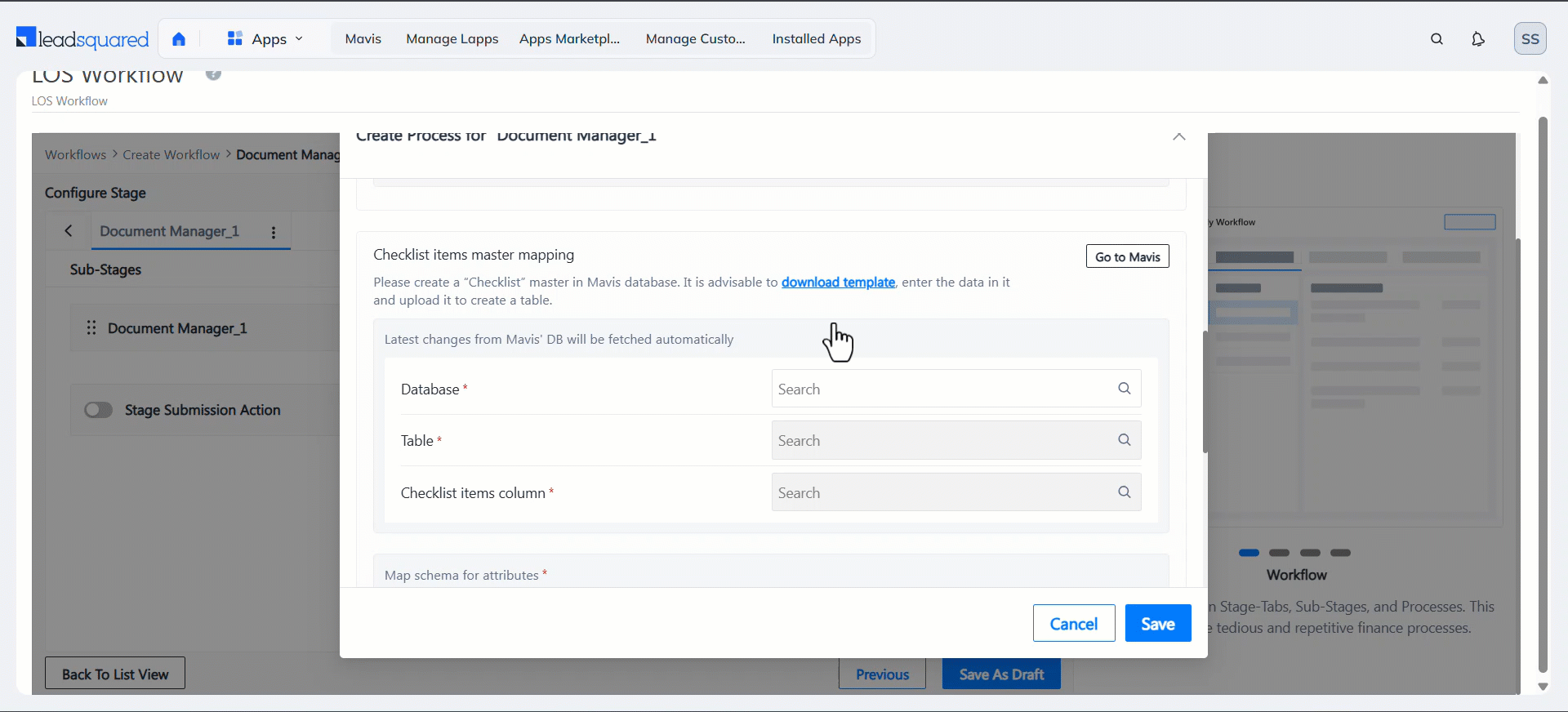Select the Document Manager_1 stage tab

click(x=169, y=231)
